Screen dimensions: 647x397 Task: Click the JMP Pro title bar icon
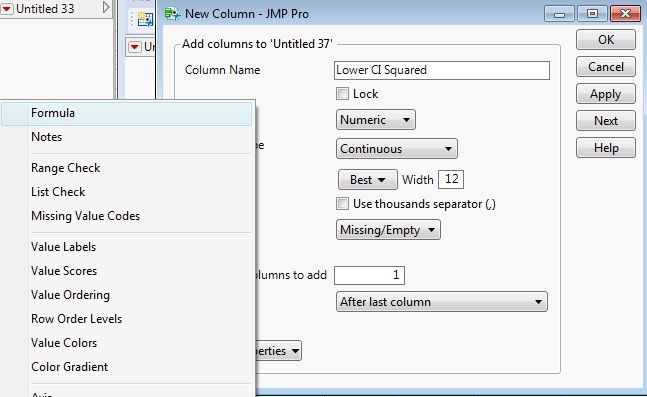(172, 14)
